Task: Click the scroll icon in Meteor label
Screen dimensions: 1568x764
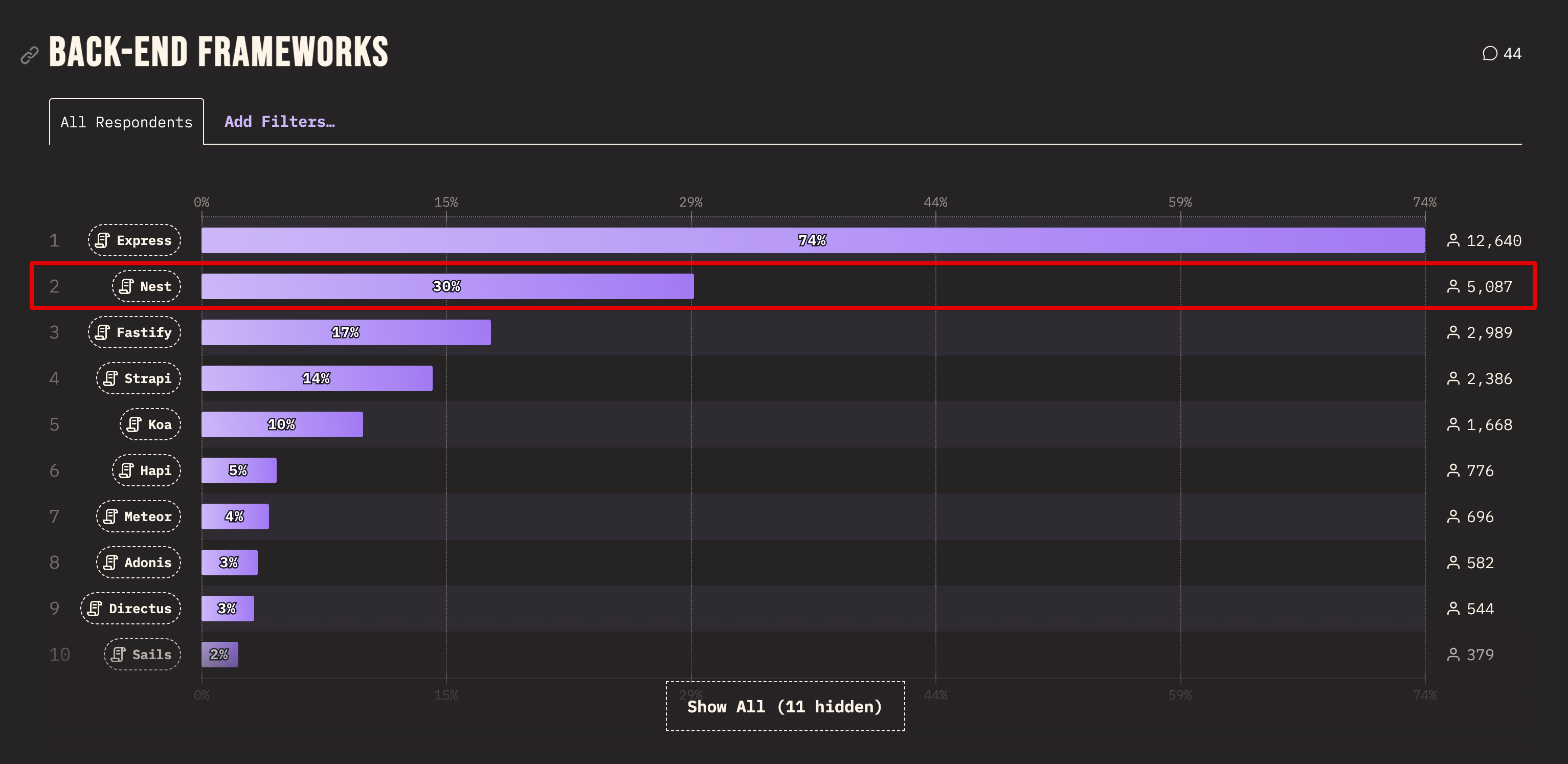Action: [x=110, y=516]
